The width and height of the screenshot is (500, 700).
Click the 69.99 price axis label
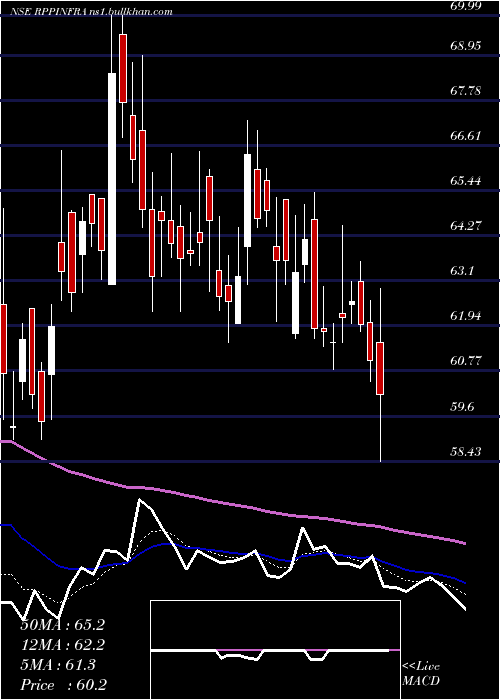pos(465,5)
